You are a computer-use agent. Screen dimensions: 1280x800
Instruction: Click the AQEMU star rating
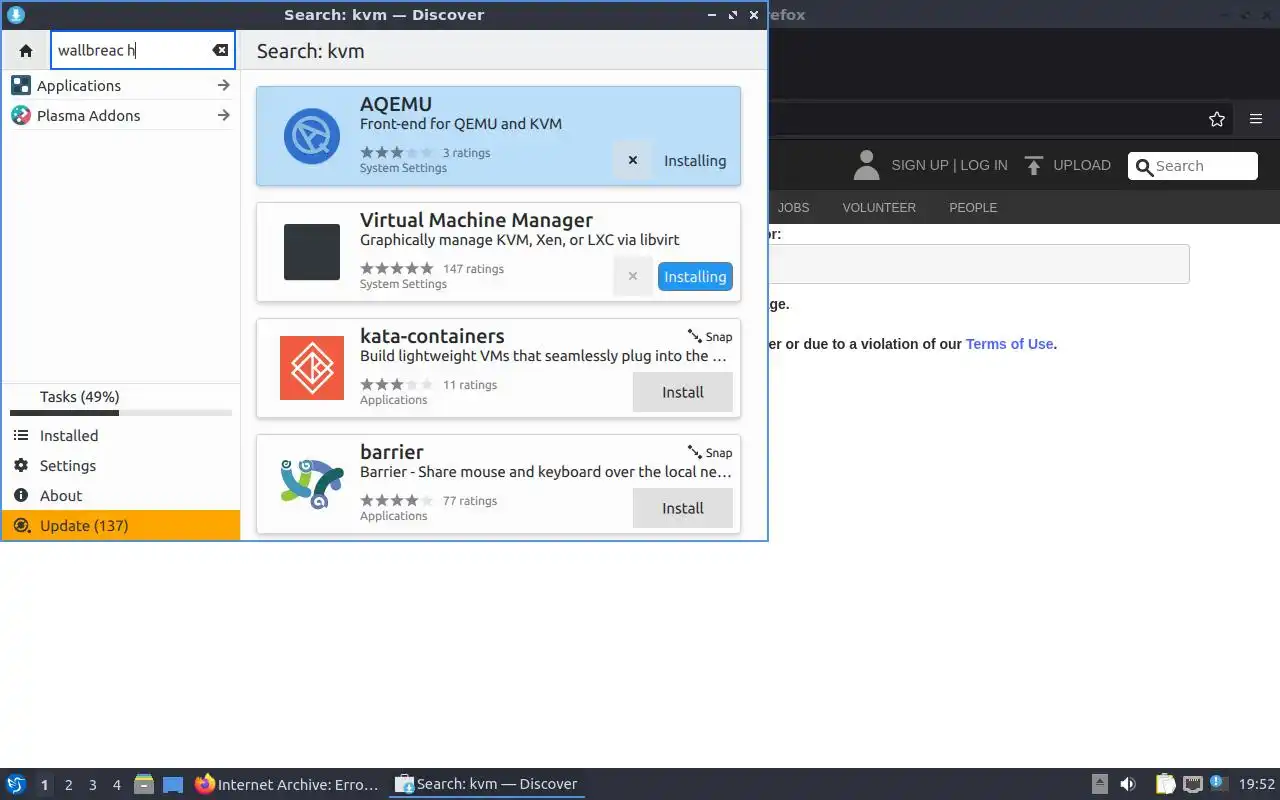[x=397, y=153]
